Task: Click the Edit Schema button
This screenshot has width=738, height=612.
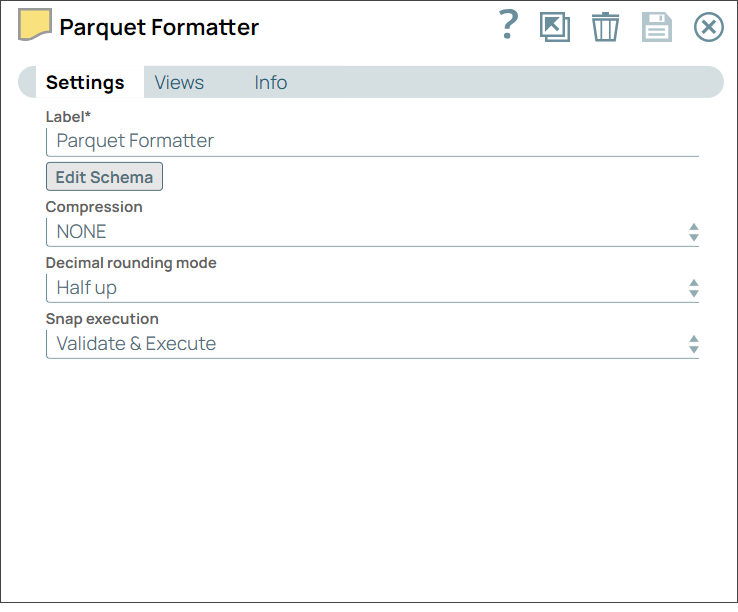Action: (x=104, y=177)
